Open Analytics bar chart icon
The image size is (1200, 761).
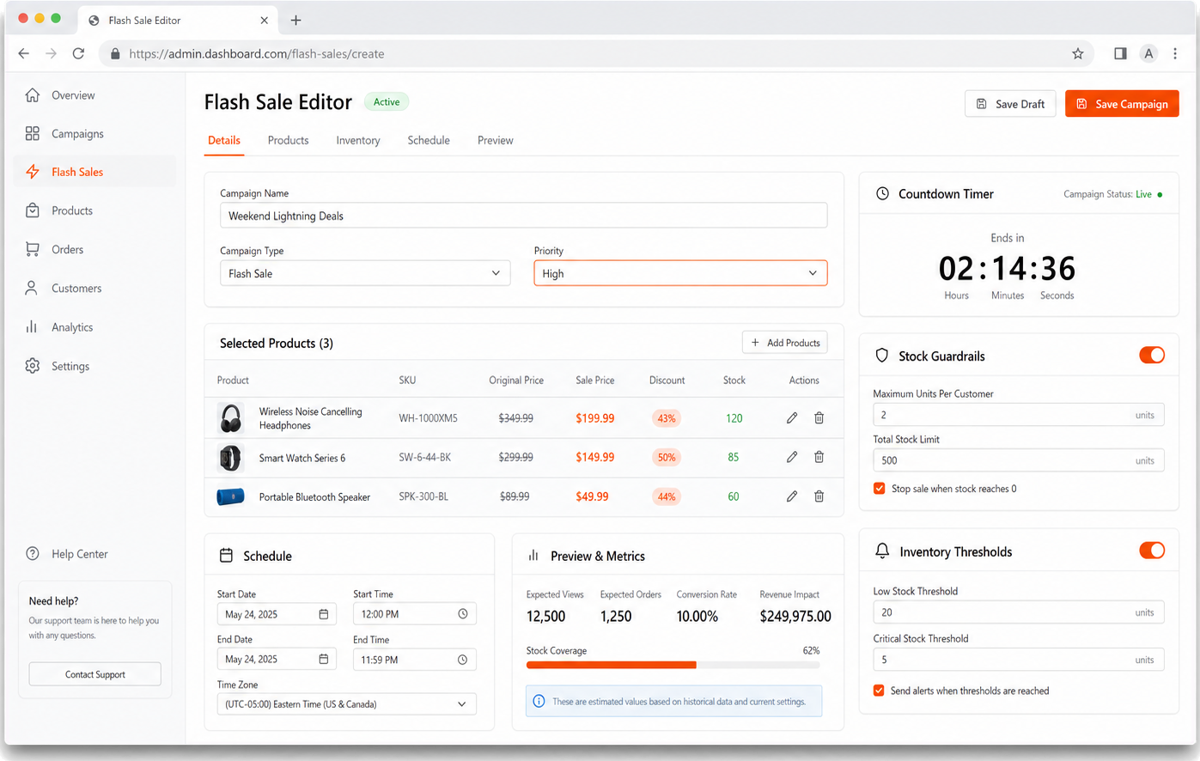pos(33,327)
